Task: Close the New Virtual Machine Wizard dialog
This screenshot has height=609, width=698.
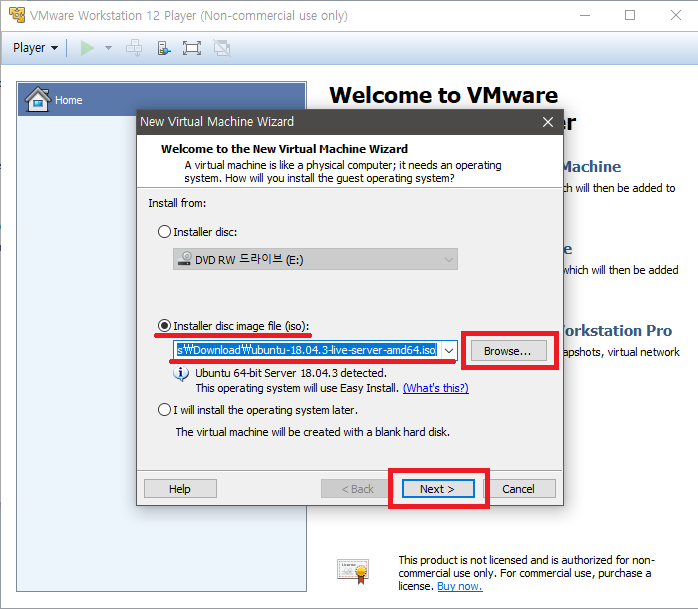Action: pos(548,122)
